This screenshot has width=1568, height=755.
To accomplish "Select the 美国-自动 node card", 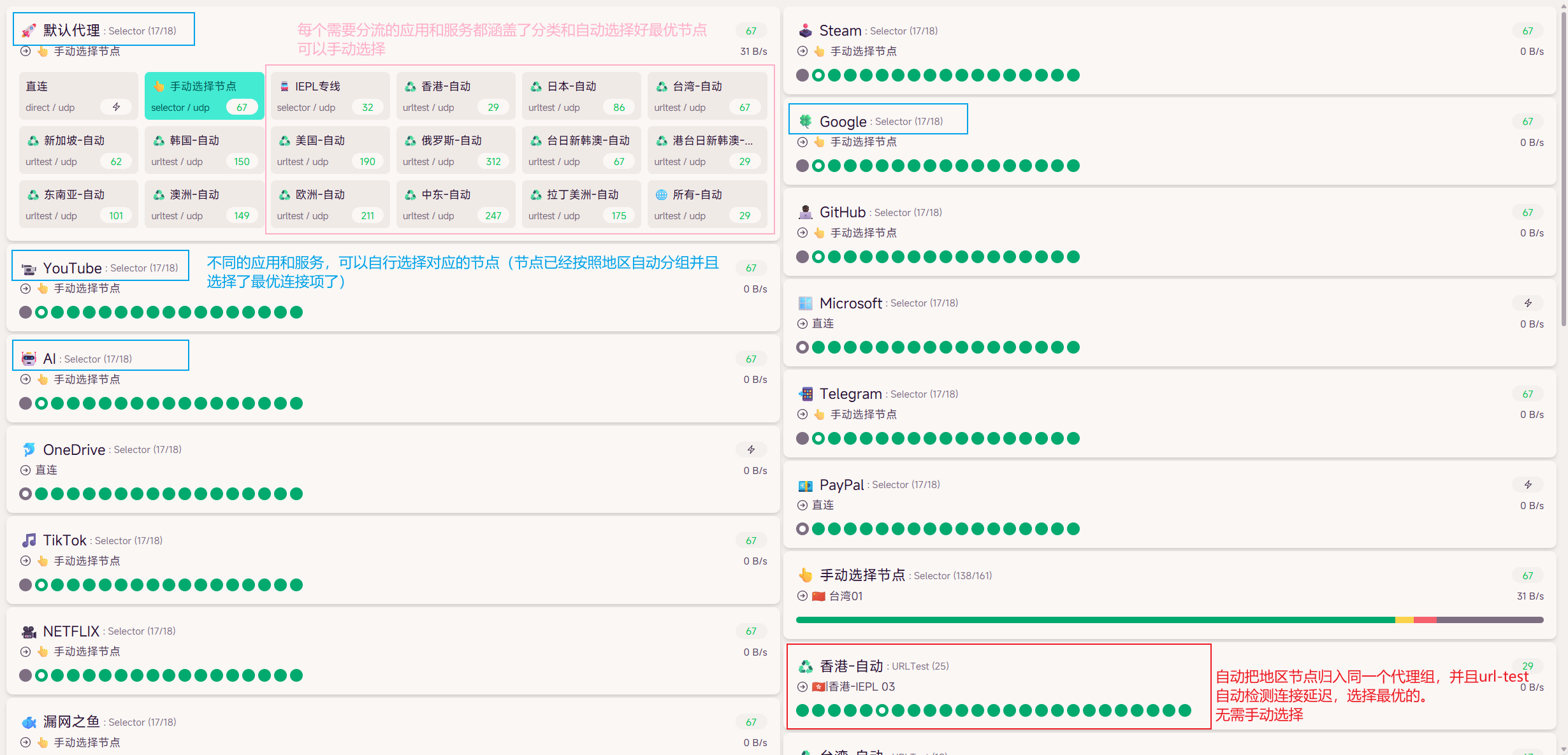I will pyautogui.click(x=330, y=150).
